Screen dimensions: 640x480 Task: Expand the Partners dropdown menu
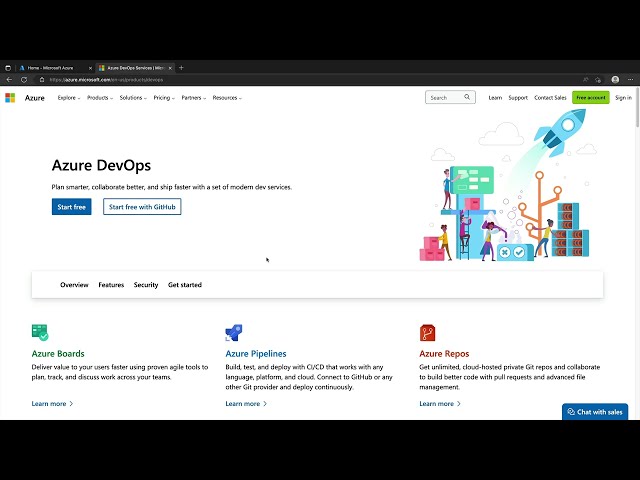[x=193, y=98]
